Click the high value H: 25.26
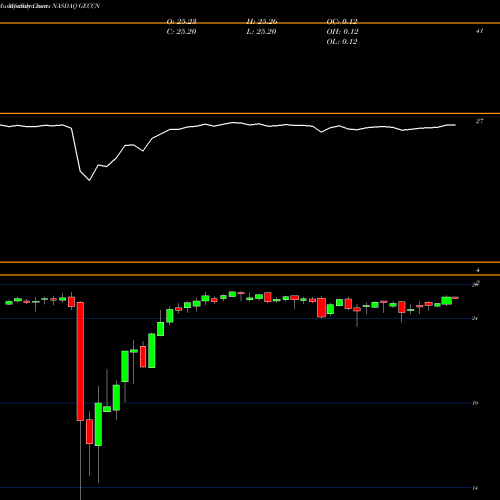Viewport: 500px width, 500px height. point(262,22)
